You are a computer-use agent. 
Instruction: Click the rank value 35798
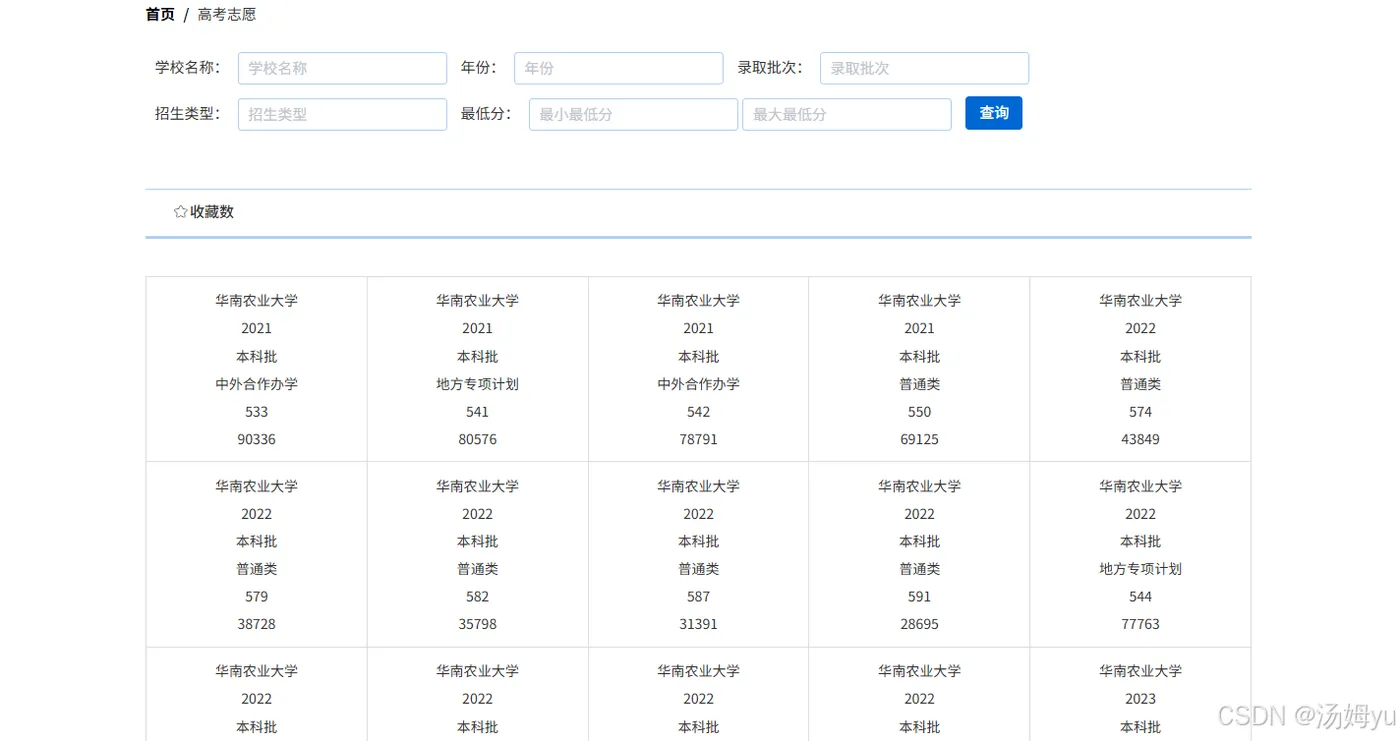click(x=477, y=624)
